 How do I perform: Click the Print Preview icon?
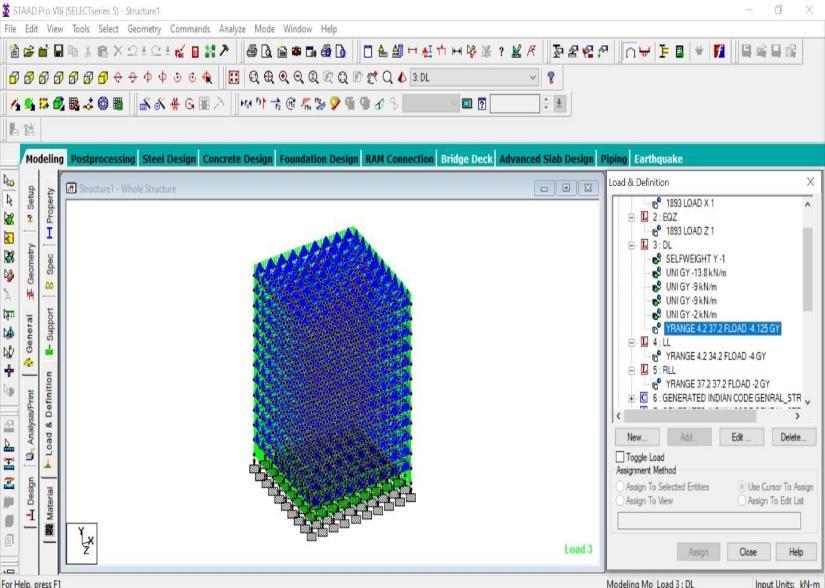pyautogui.click(x=267, y=51)
